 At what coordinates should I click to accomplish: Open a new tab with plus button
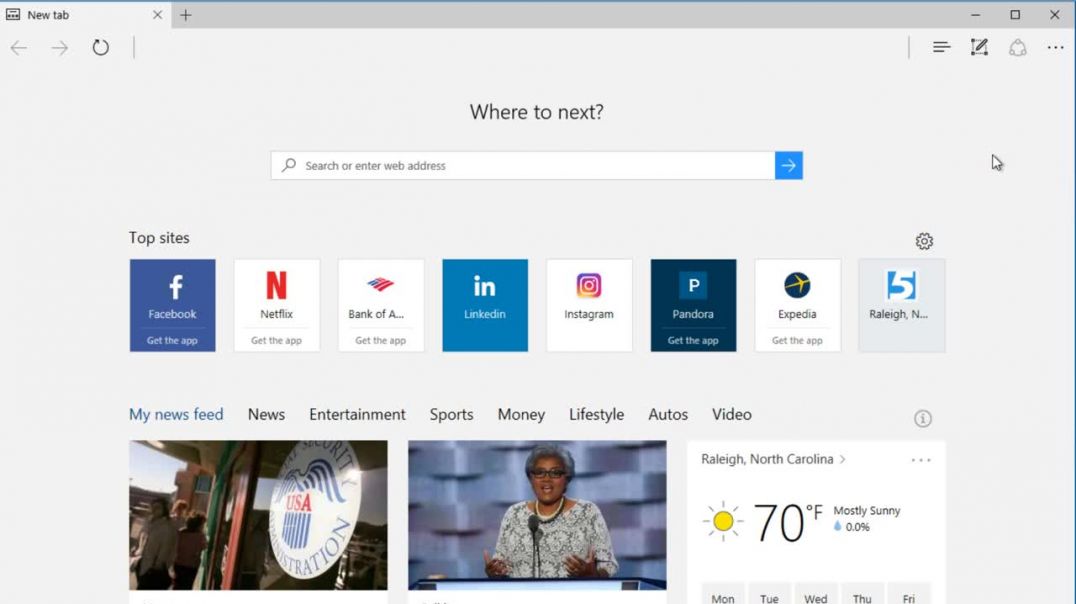186,14
